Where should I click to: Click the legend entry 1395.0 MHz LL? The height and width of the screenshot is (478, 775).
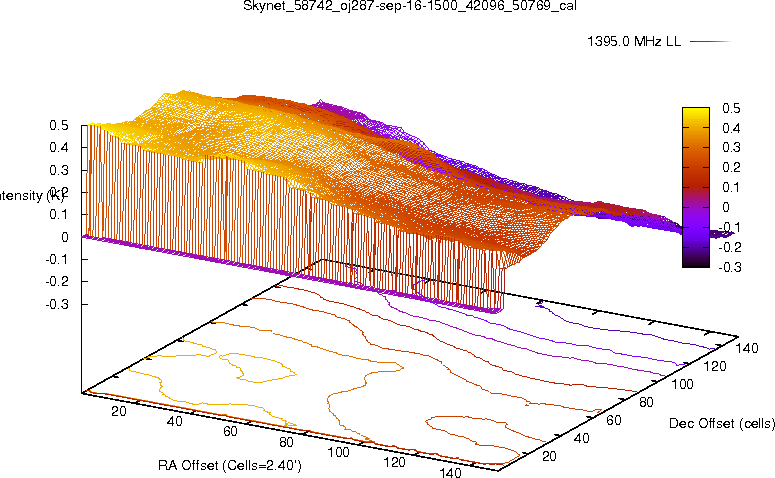click(634, 42)
